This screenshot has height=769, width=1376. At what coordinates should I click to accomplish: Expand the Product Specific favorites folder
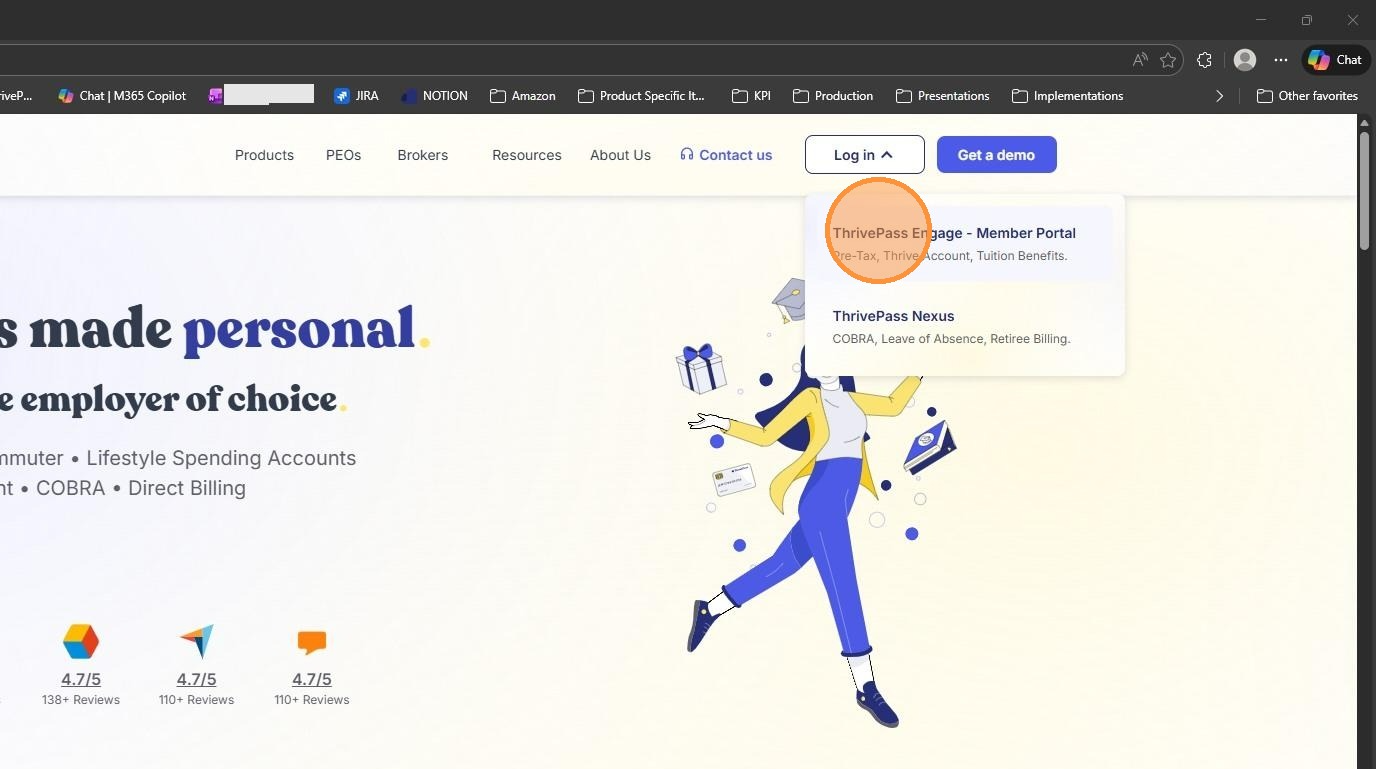(x=642, y=96)
